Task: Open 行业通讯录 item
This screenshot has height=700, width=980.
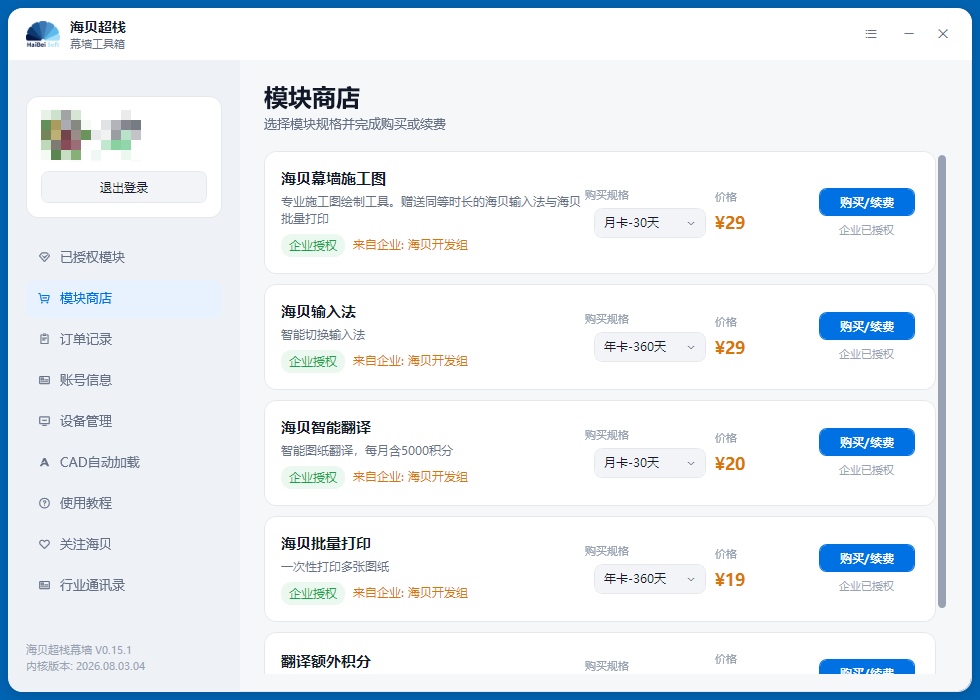Action: [124, 585]
